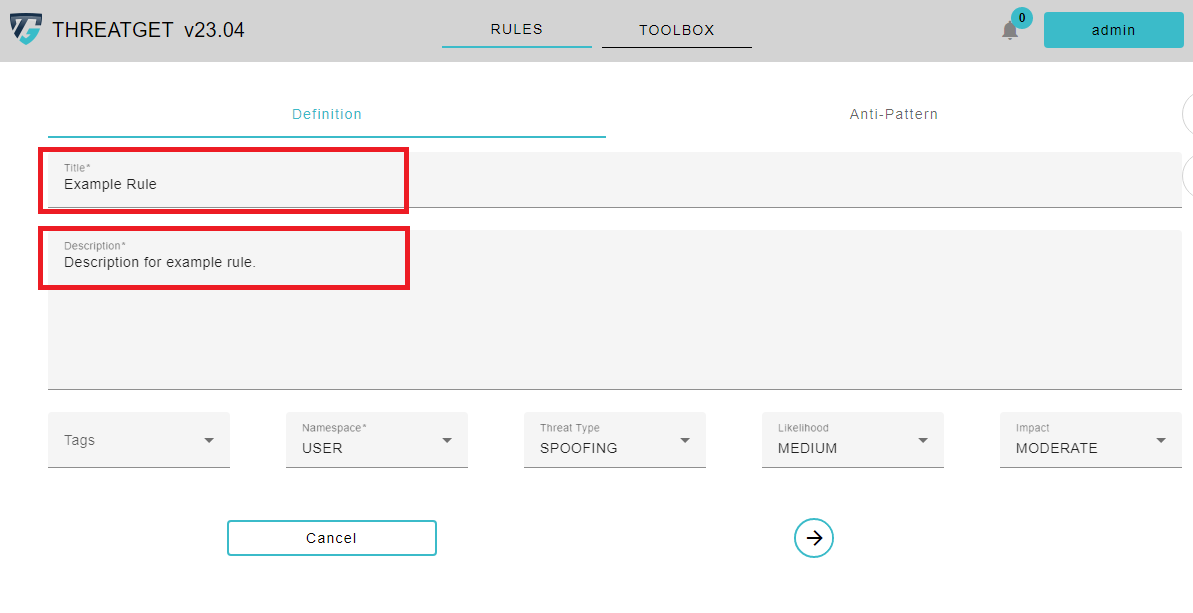
Task: Click the notification count badge
Action: click(1021, 17)
